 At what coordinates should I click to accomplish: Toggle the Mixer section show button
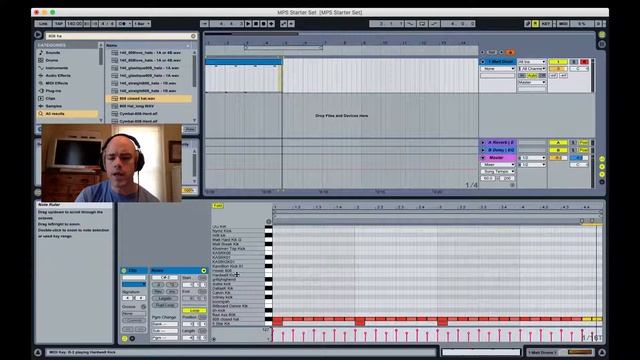tap(602, 174)
